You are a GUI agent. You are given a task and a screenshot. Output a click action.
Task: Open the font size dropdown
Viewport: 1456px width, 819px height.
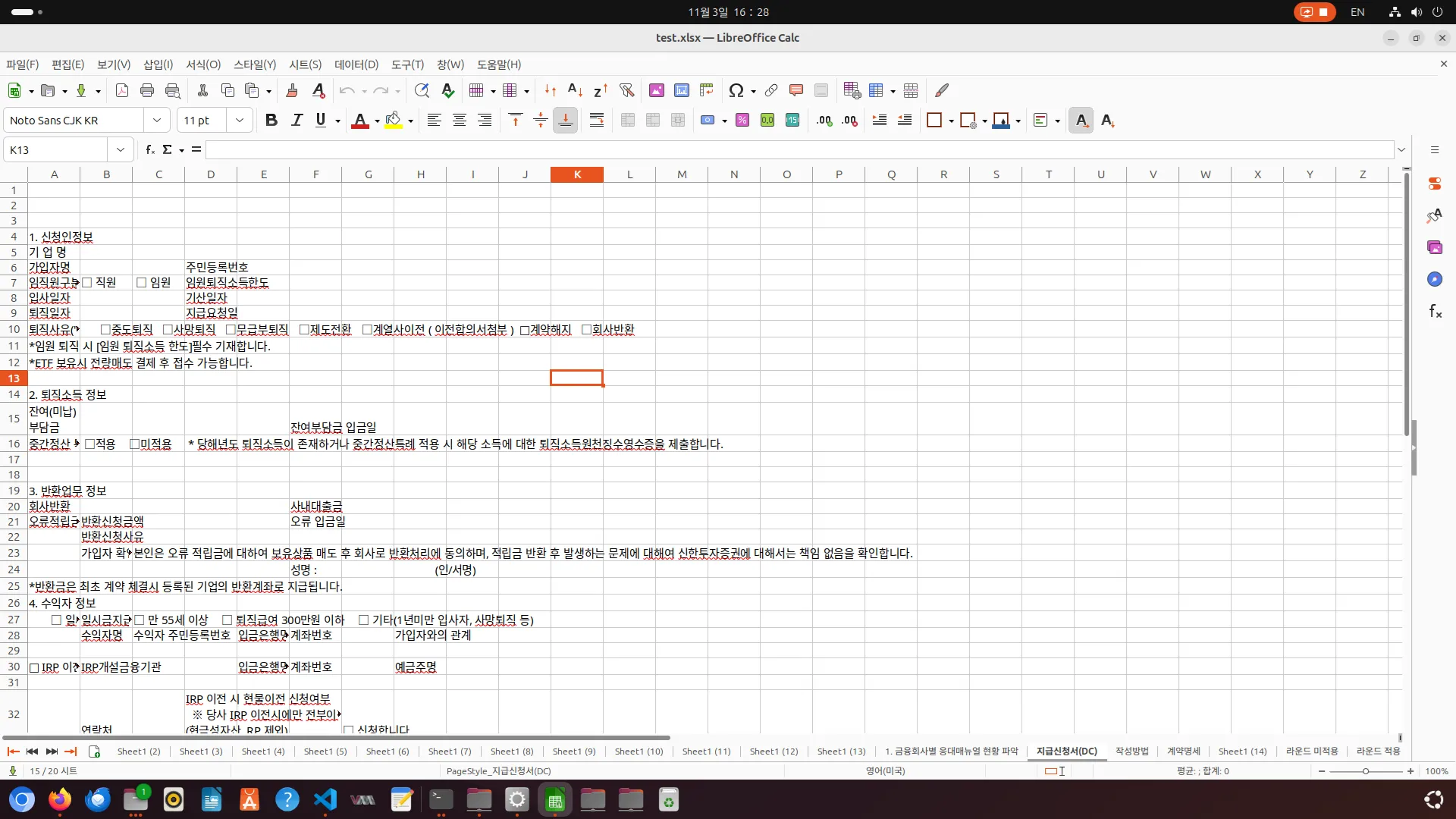point(240,119)
